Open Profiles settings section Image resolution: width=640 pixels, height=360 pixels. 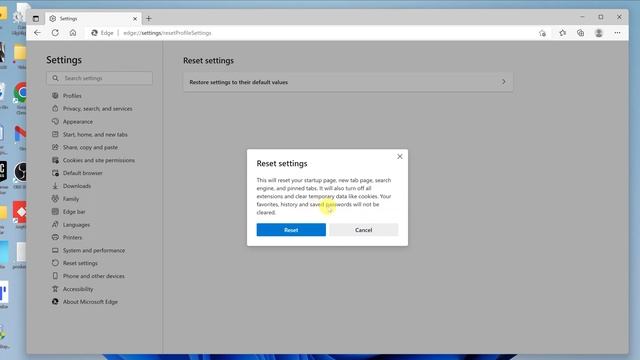(x=72, y=96)
